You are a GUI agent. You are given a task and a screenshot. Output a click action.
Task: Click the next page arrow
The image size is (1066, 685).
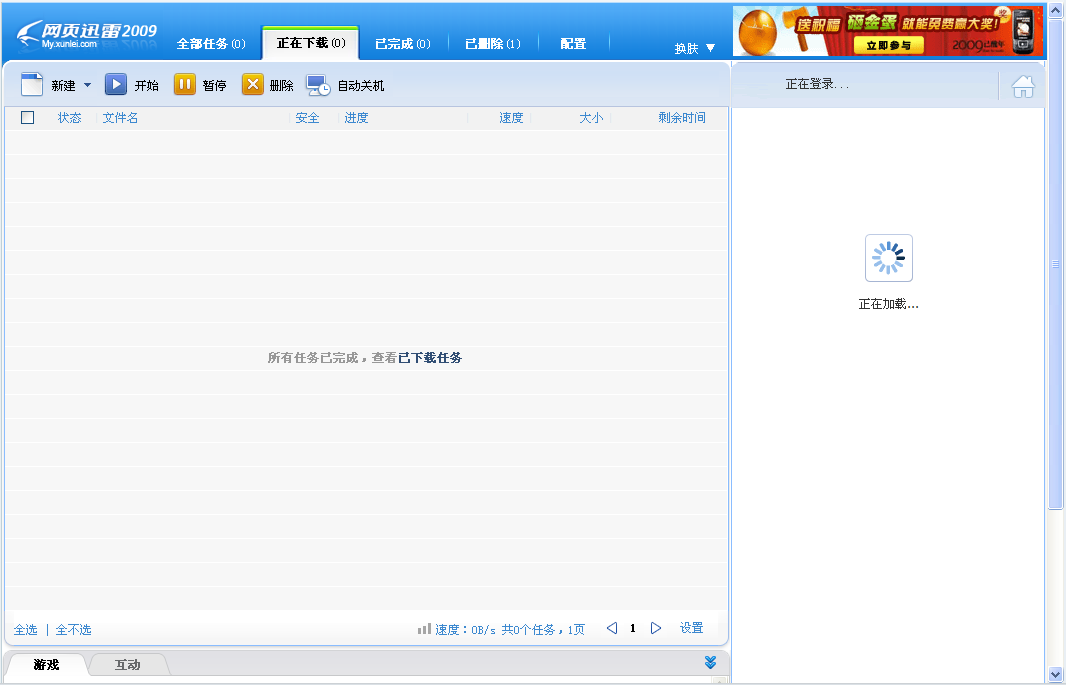click(656, 628)
